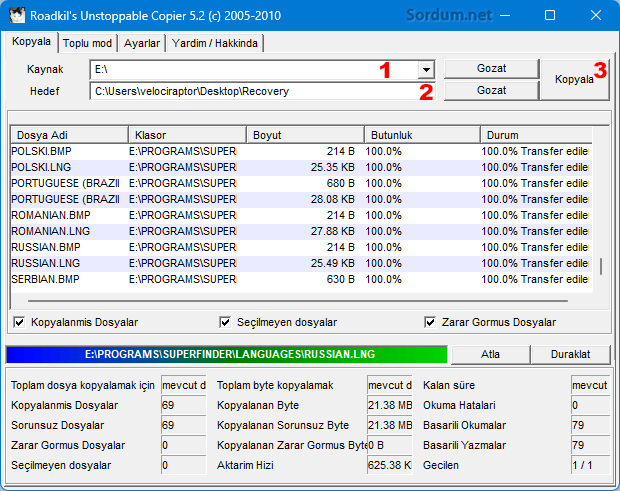Click the Gecilen value 1 / 1

pyautogui.click(x=590, y=465)
